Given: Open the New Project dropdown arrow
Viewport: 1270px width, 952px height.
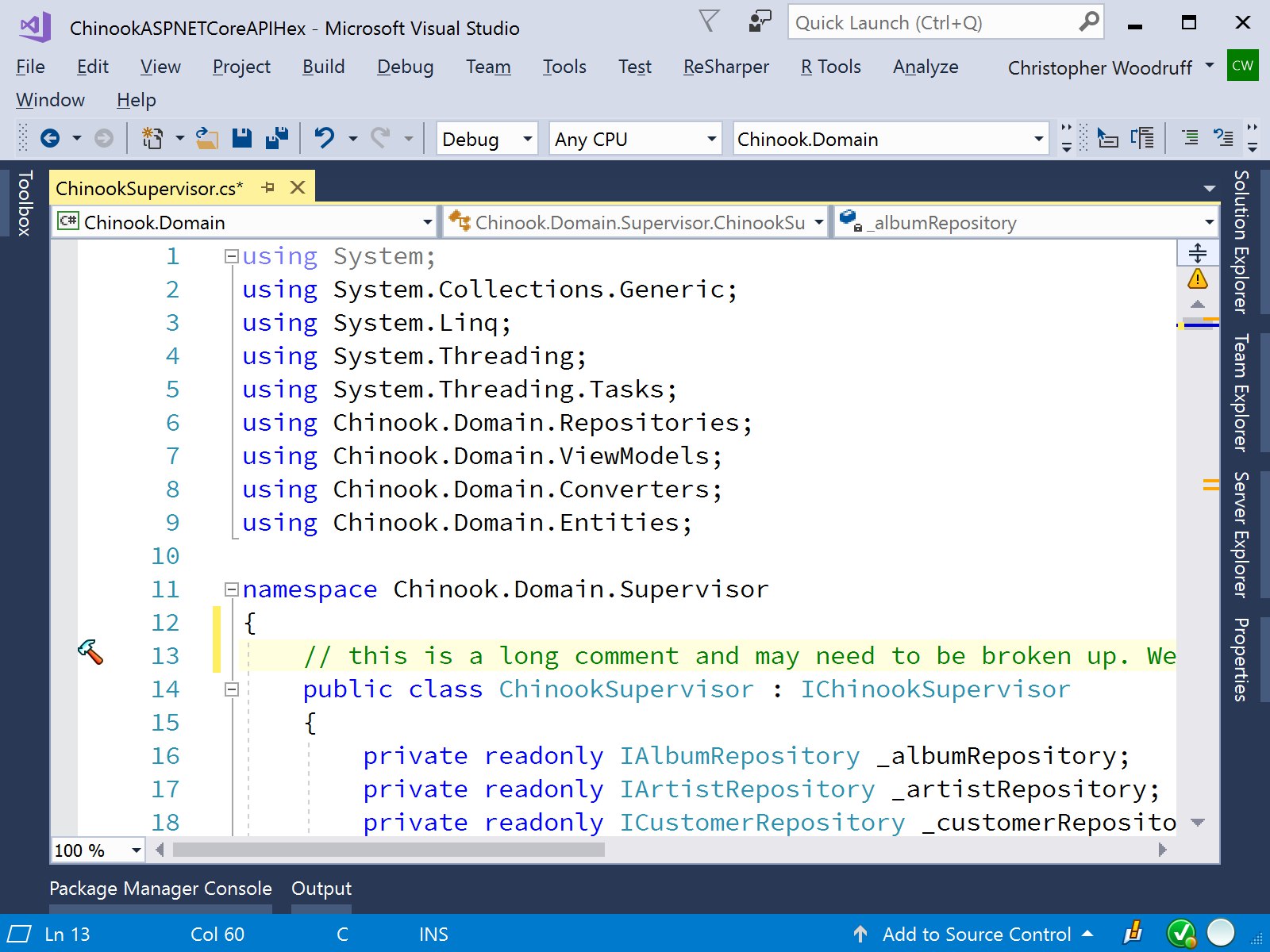Looking at the screenshot, I should tap(180, 139).
